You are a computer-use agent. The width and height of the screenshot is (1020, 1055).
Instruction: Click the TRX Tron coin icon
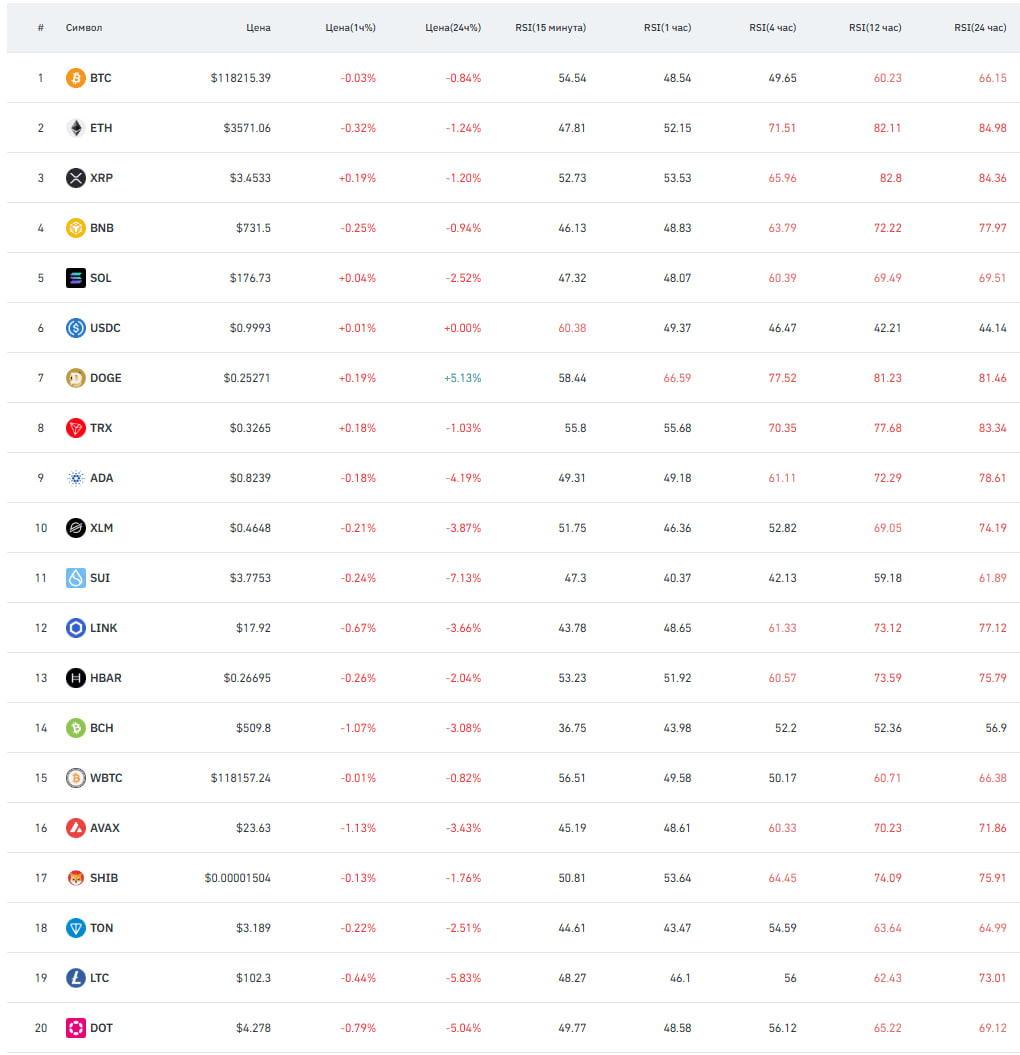75,428
